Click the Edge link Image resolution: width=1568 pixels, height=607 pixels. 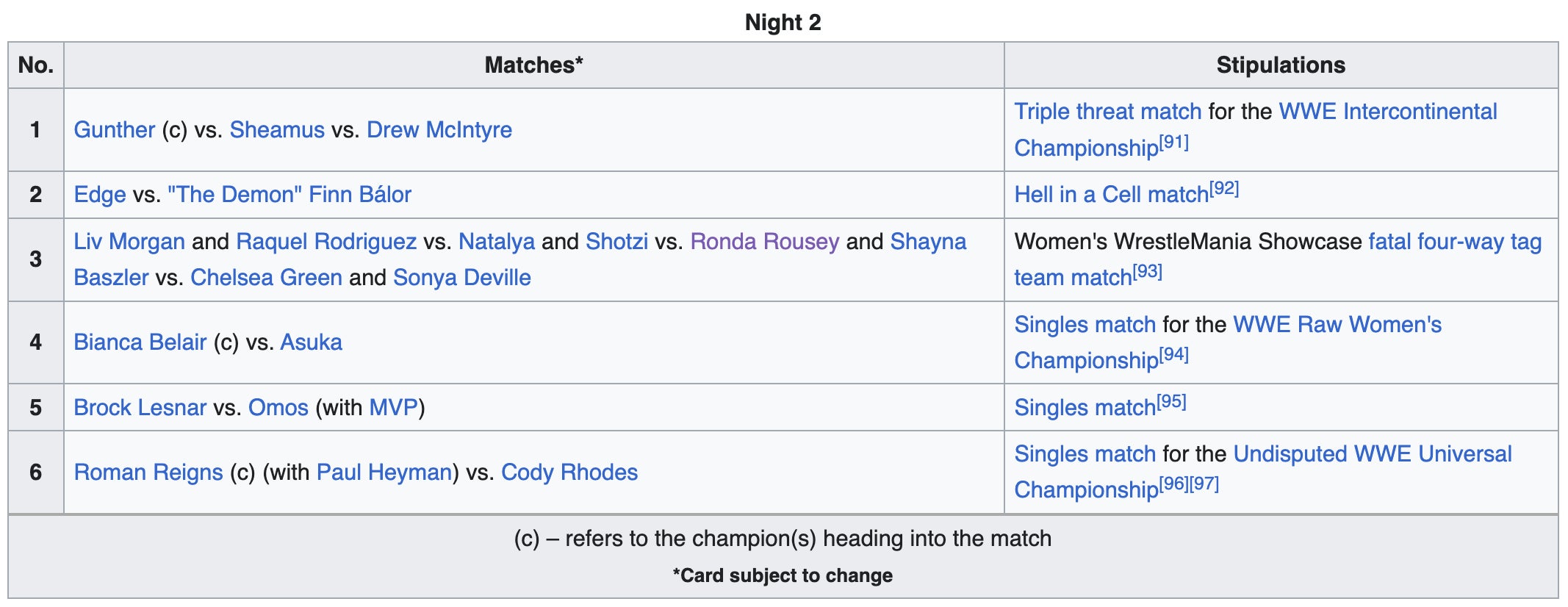(x=100, y=195)
